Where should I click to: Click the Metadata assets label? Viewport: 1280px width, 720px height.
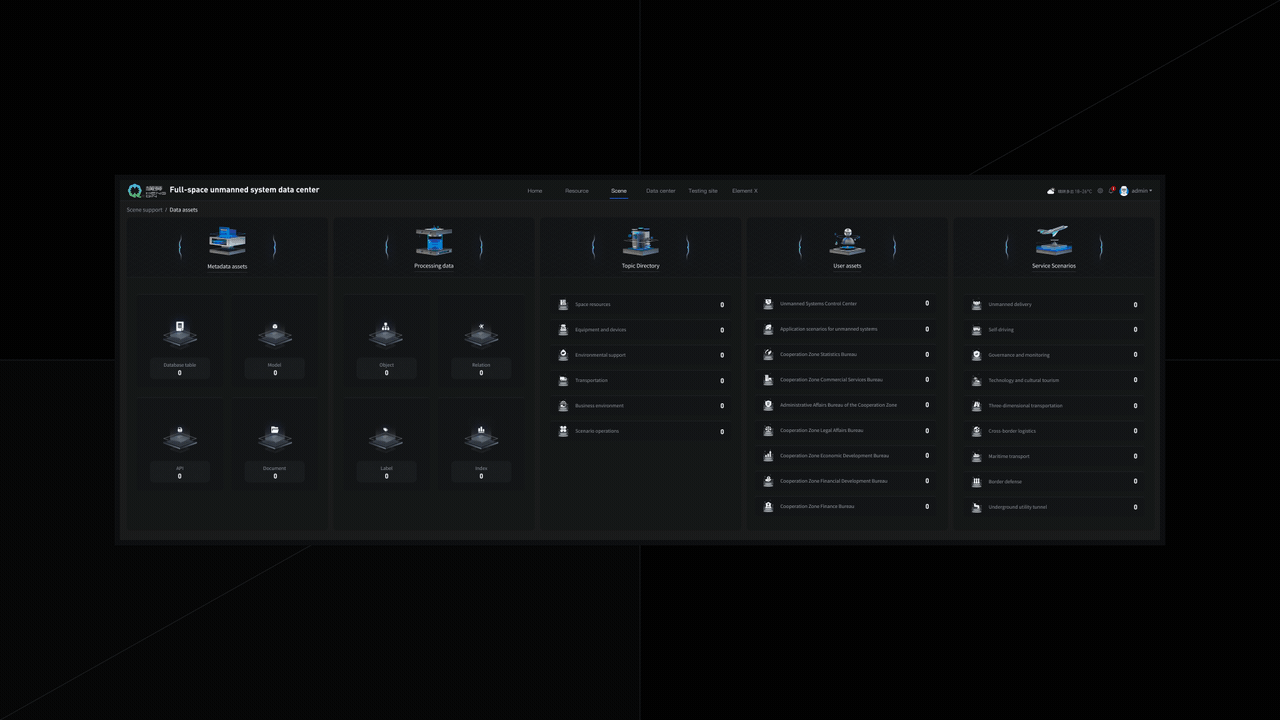(227, 266)
